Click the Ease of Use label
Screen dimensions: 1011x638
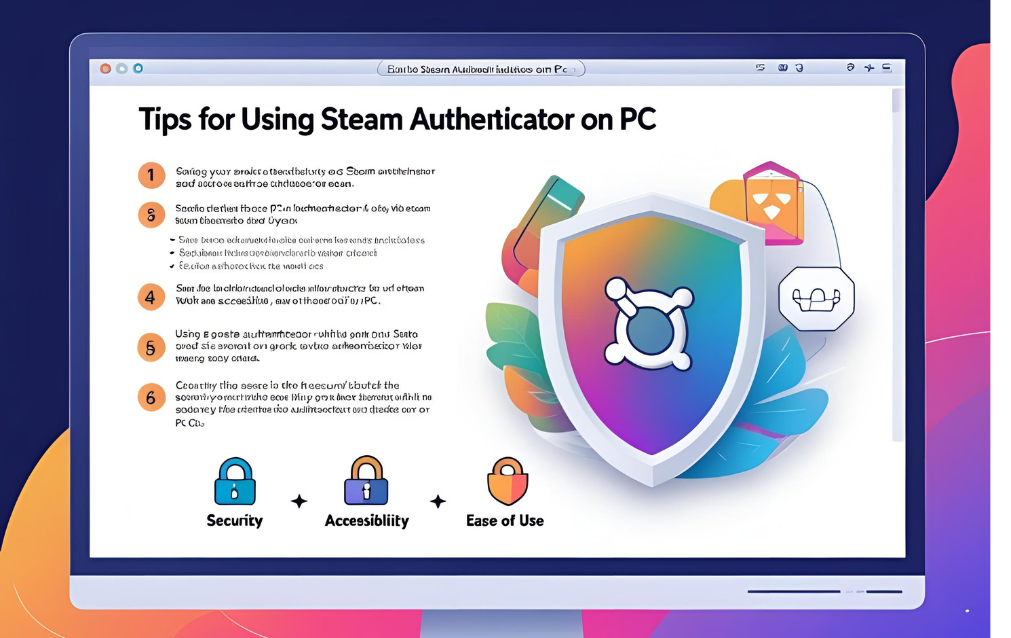point(505,521)
